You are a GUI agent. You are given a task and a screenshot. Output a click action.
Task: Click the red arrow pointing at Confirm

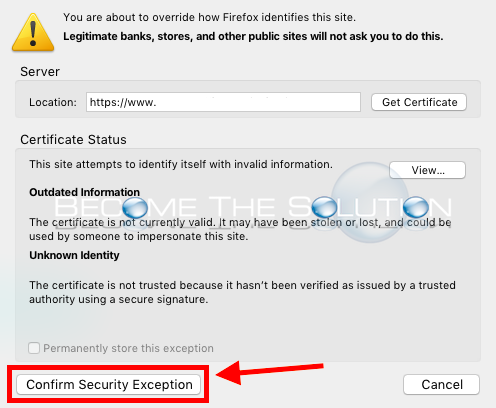click(269, 372)
